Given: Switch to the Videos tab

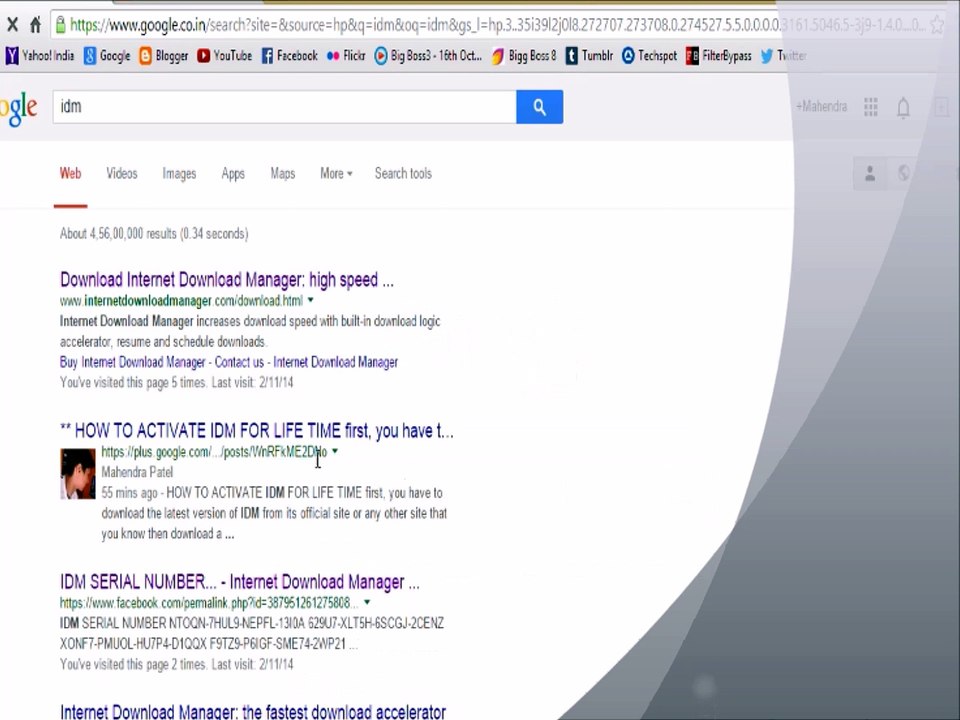Looking at the screenshot, I should 122,174.
